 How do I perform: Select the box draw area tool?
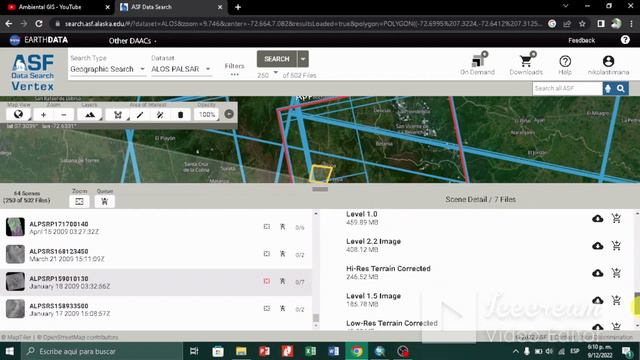(x=118, y=115)
